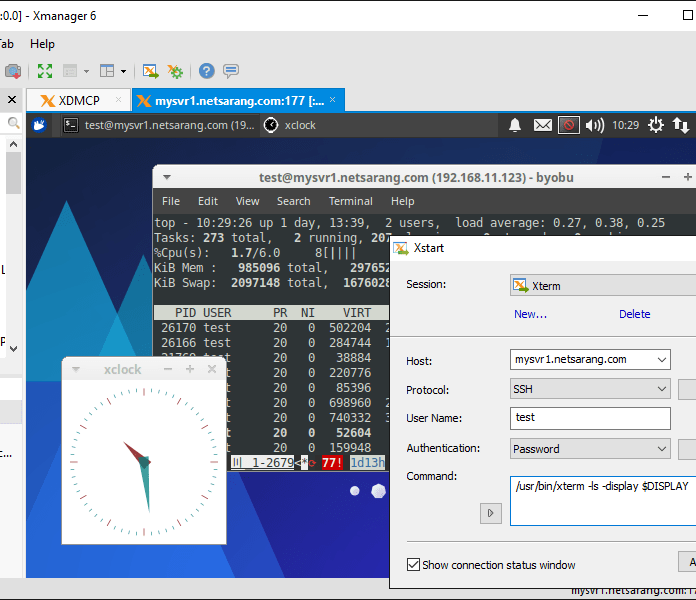696x600 pixels.
Task: Click the New... link in Xstart
Action: click(x=530, y=314)
